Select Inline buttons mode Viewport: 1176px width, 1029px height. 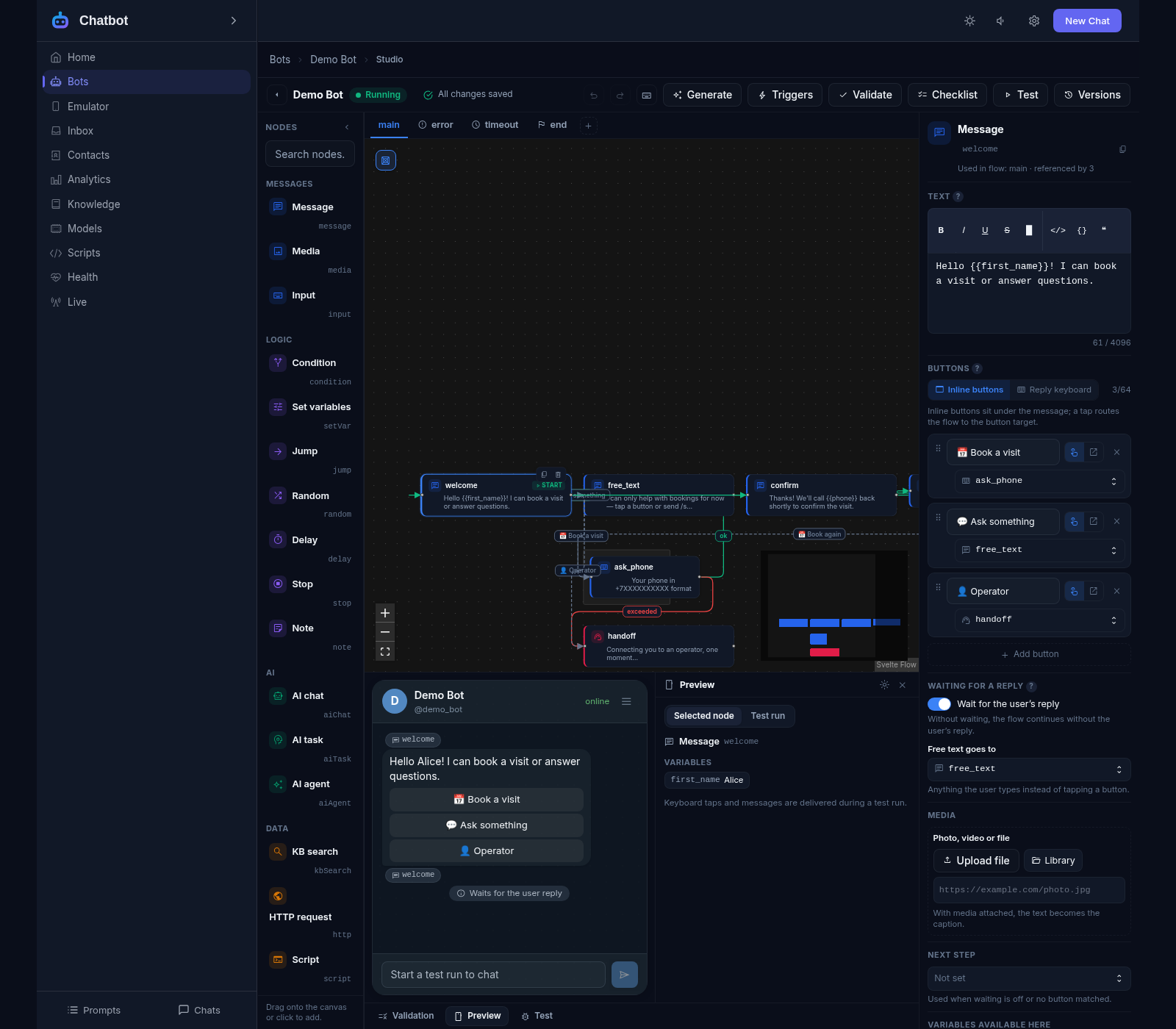tap(969, 390)
